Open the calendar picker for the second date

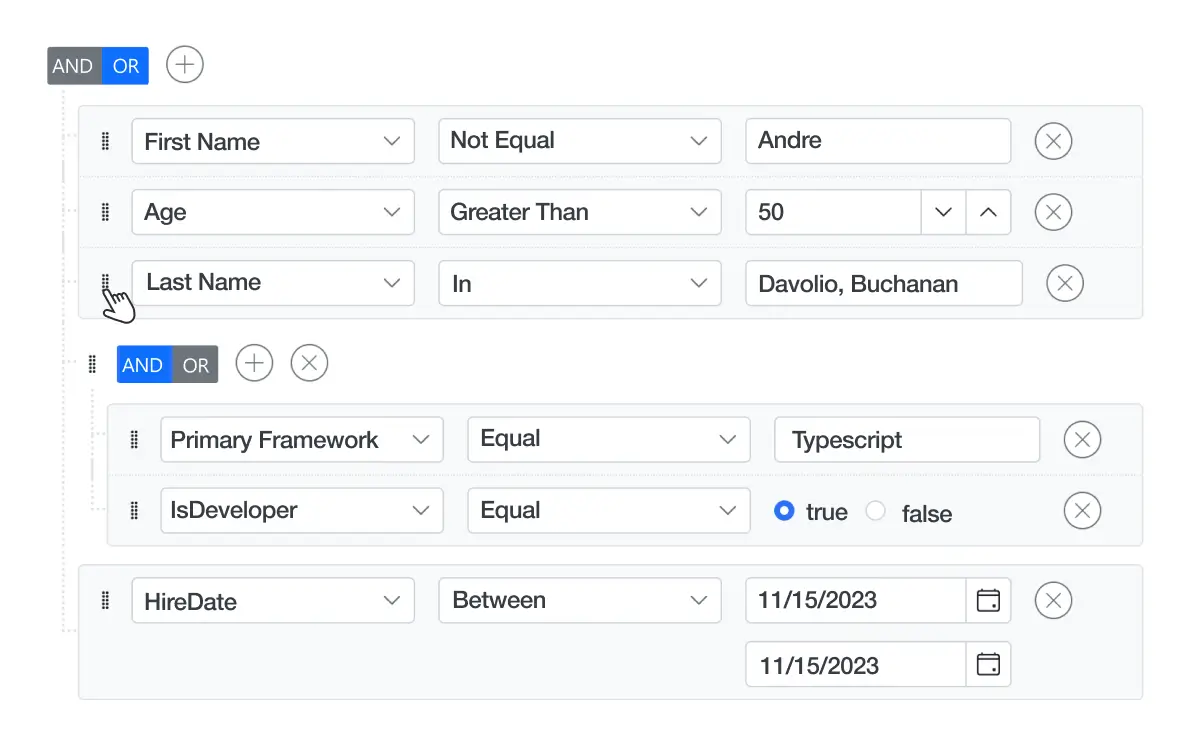988,664
